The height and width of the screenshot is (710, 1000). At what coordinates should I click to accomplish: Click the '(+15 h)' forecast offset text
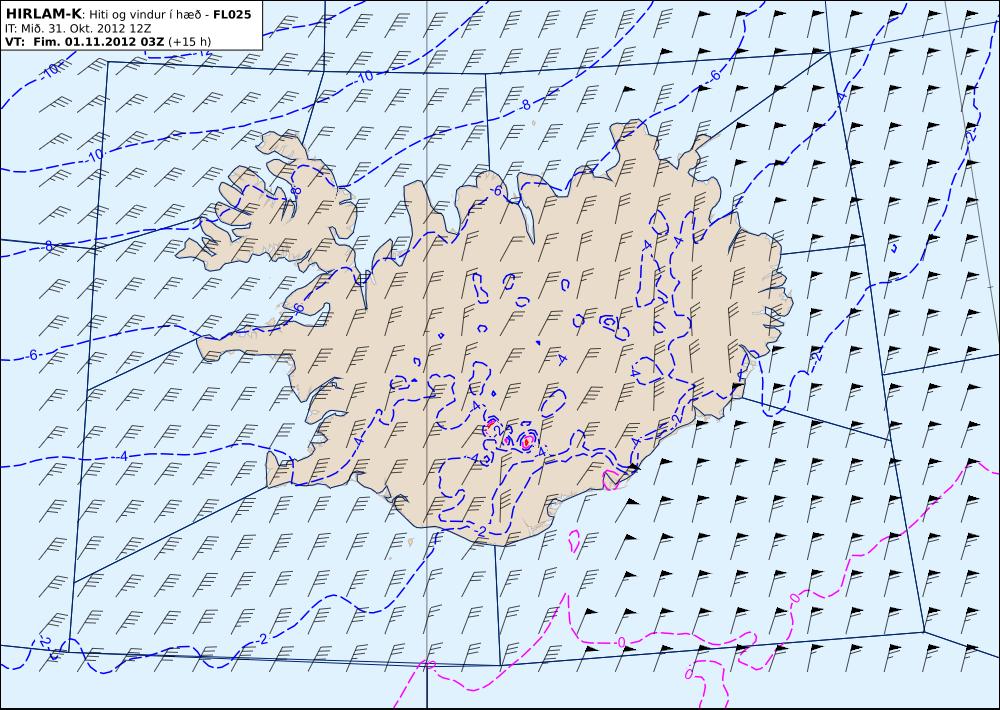189,41
